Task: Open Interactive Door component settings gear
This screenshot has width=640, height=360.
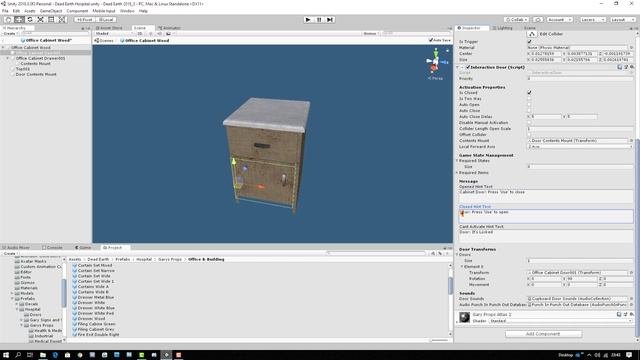Action: (631, 67)
